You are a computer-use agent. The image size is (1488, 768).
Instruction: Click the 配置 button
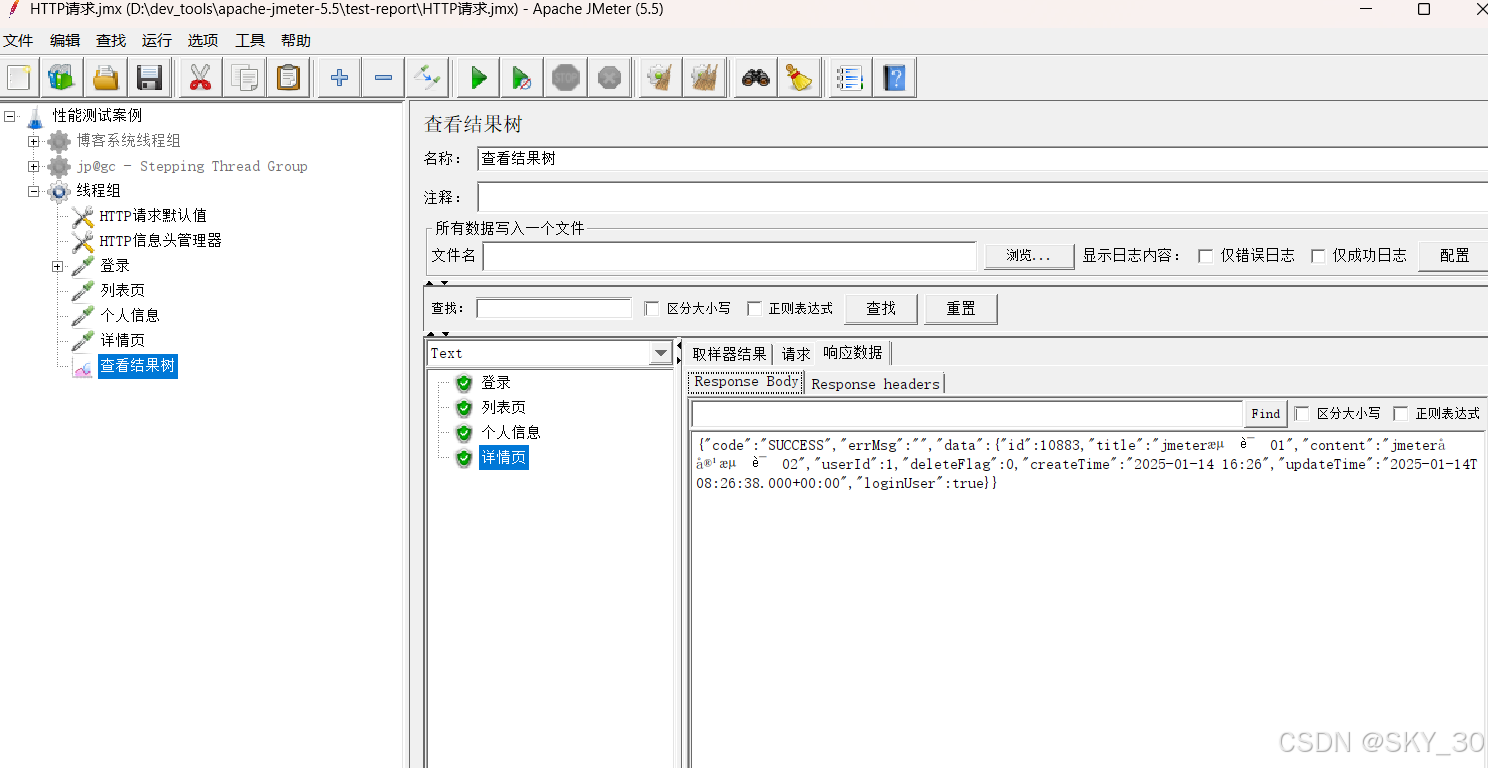tap(1454, 256)
